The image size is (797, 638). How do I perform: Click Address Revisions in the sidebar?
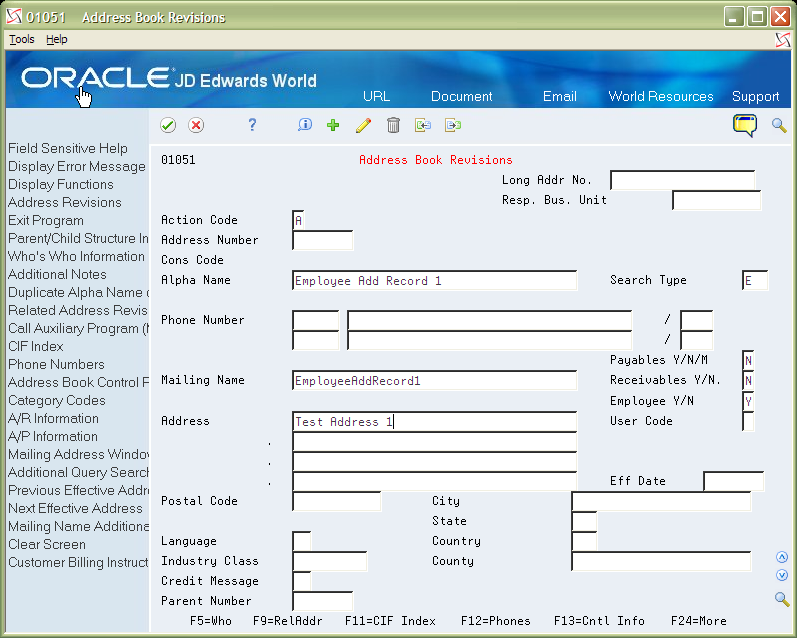click(65, 202)
